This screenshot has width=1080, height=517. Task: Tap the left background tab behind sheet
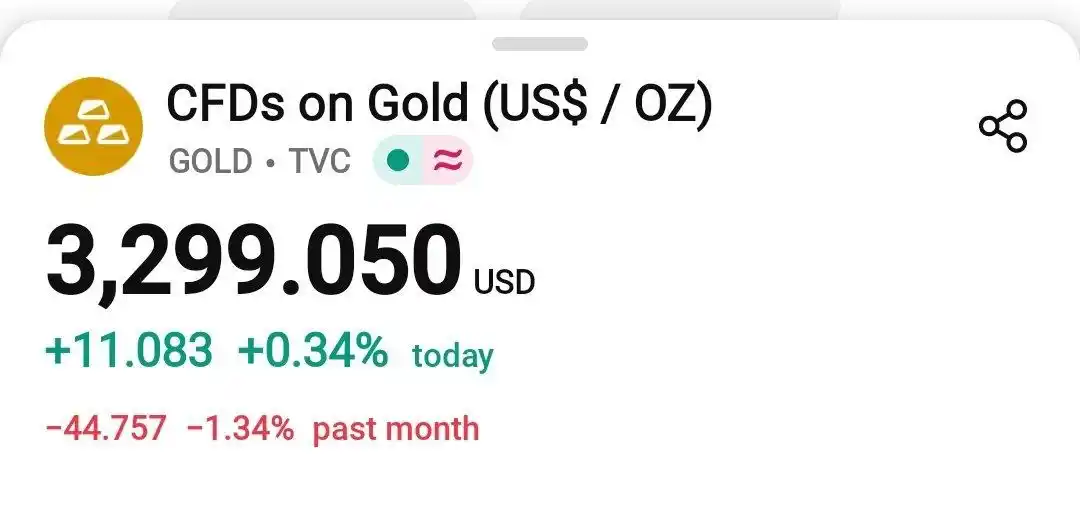[322, 9]
